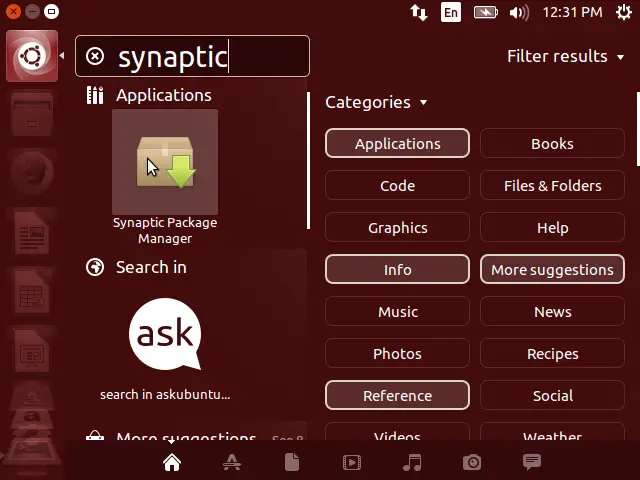Click inside the synaptic search field

tap(192, 56)
